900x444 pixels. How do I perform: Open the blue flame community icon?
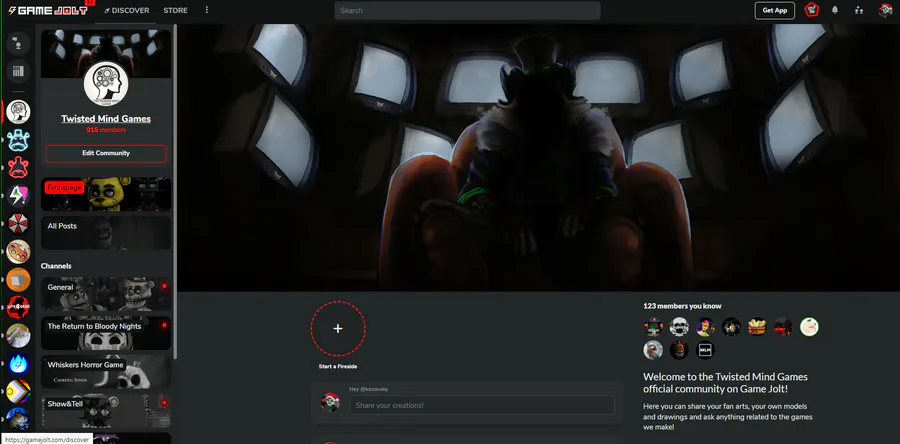pos(18,364)
